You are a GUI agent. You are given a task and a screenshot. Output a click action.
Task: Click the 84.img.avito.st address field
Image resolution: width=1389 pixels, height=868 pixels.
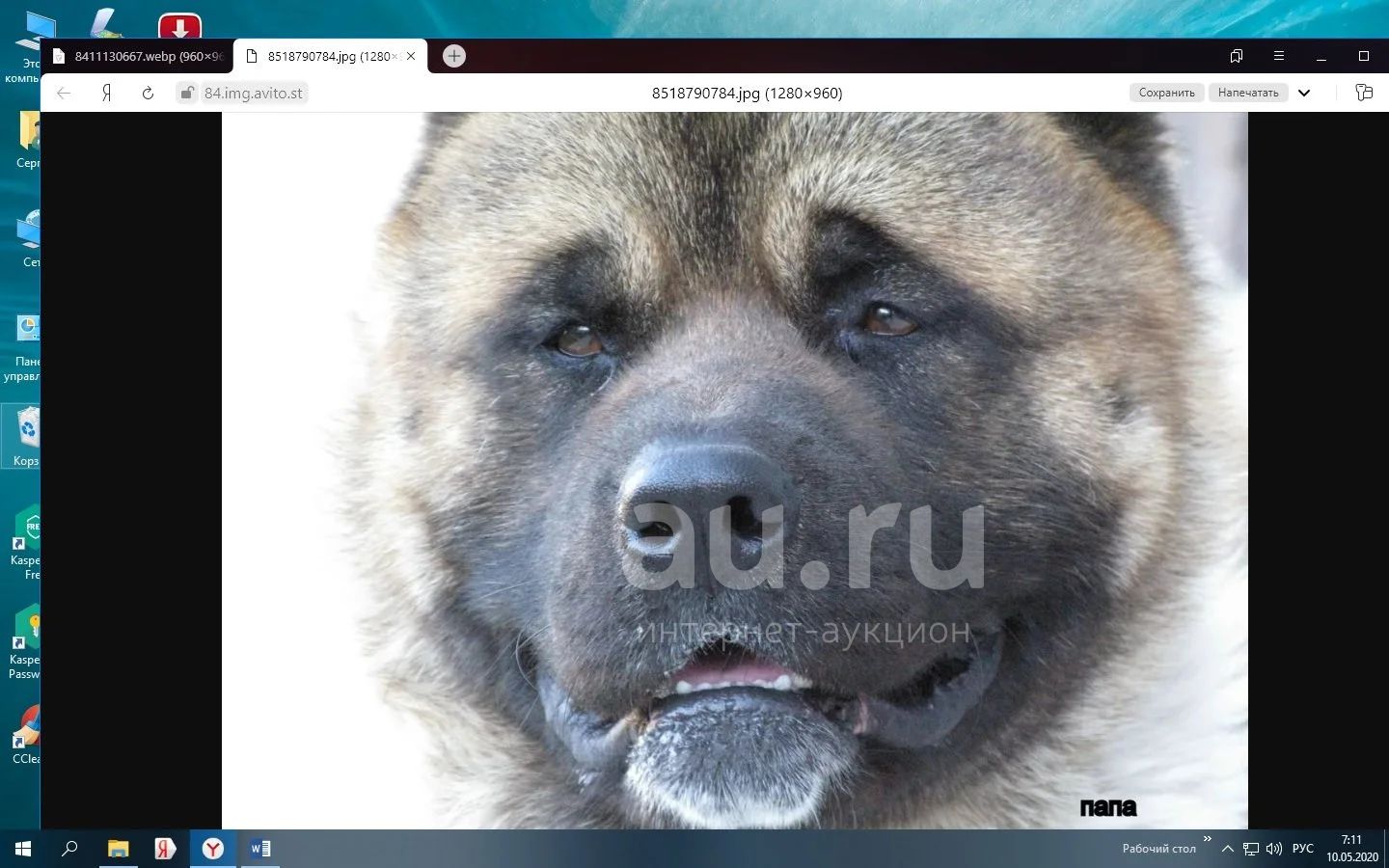coord(254,93)
